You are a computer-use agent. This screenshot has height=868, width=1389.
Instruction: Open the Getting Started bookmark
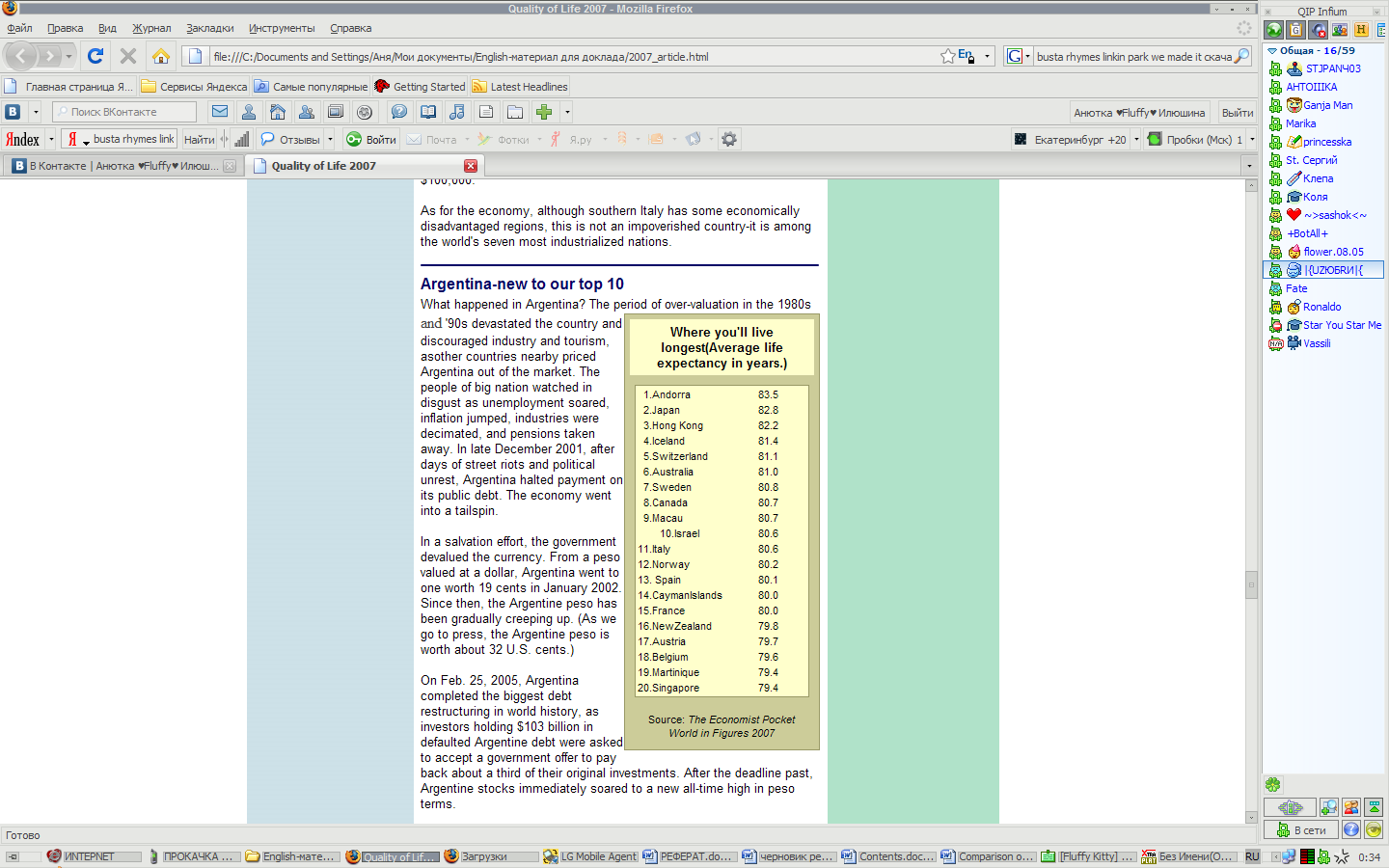tap(421, 86)
